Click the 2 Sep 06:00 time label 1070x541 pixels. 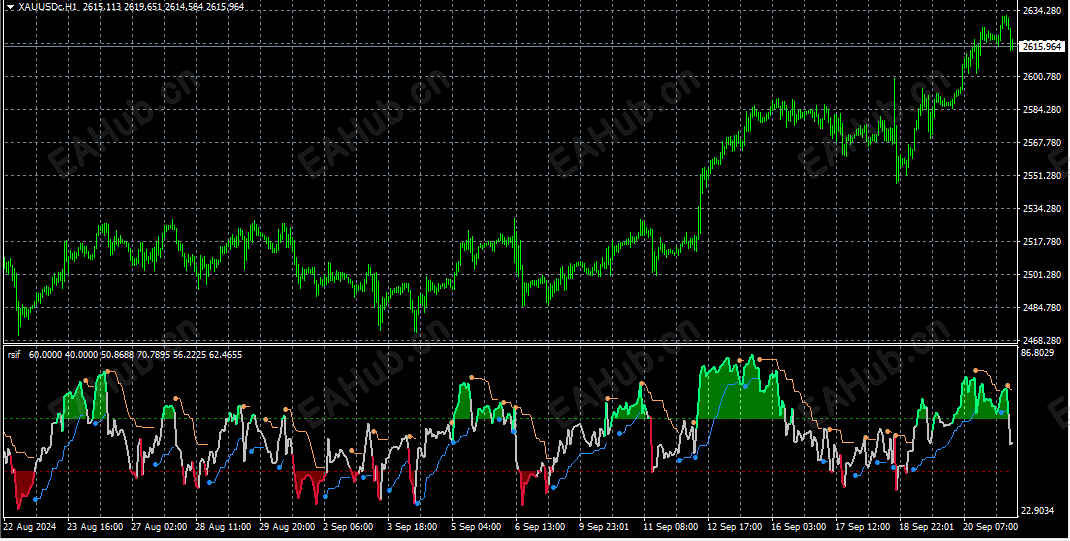click(348, 527)
